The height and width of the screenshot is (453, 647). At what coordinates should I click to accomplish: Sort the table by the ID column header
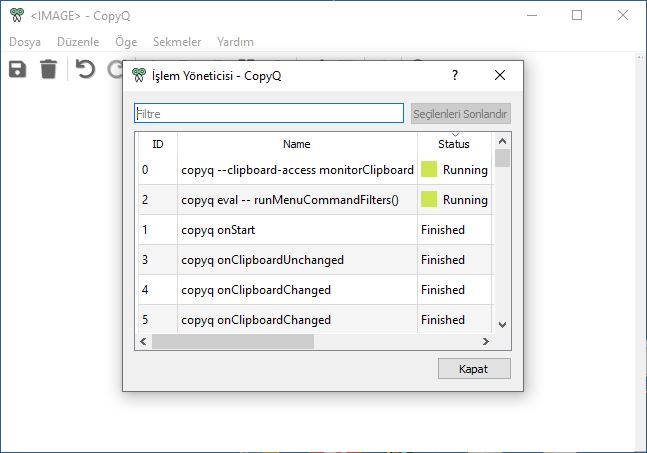pyautogui.click(x=158, y=144)
